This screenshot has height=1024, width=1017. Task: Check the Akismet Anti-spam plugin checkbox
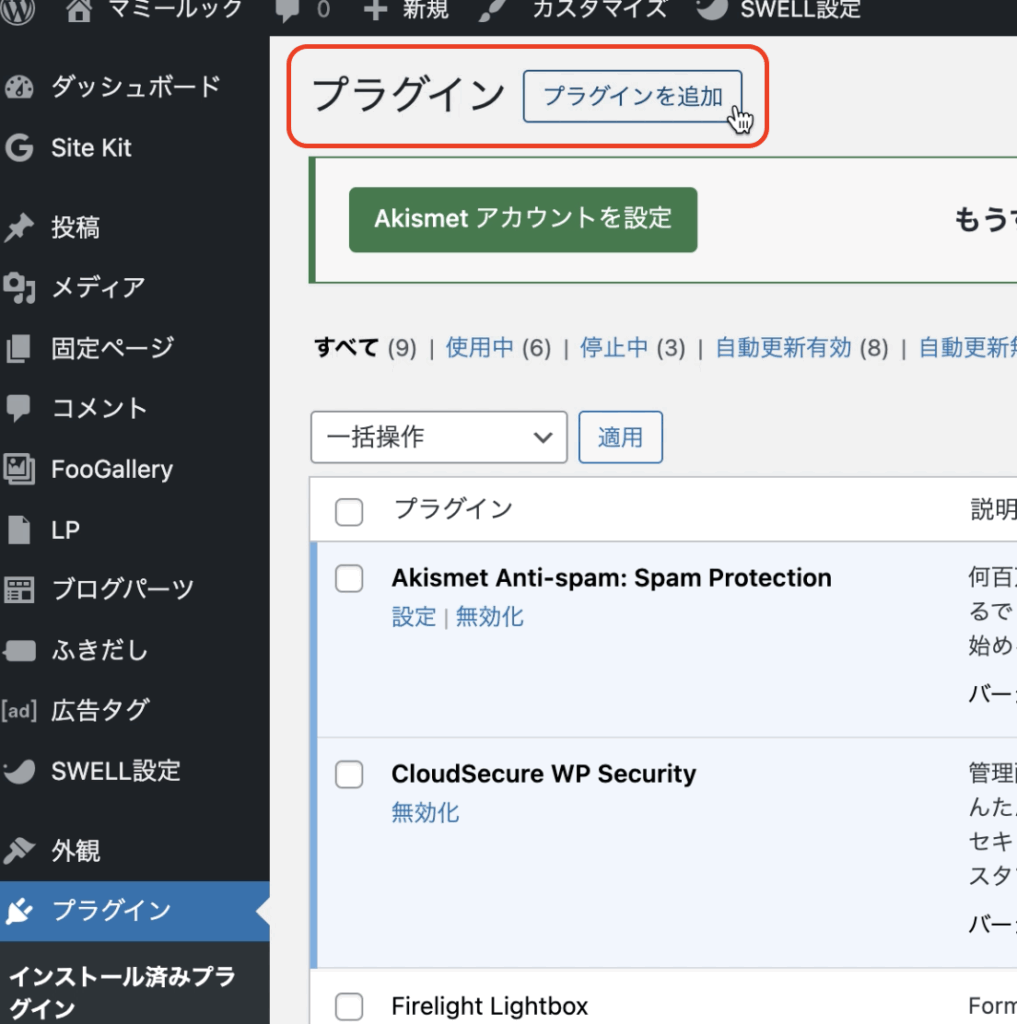(x=349, y=579)
